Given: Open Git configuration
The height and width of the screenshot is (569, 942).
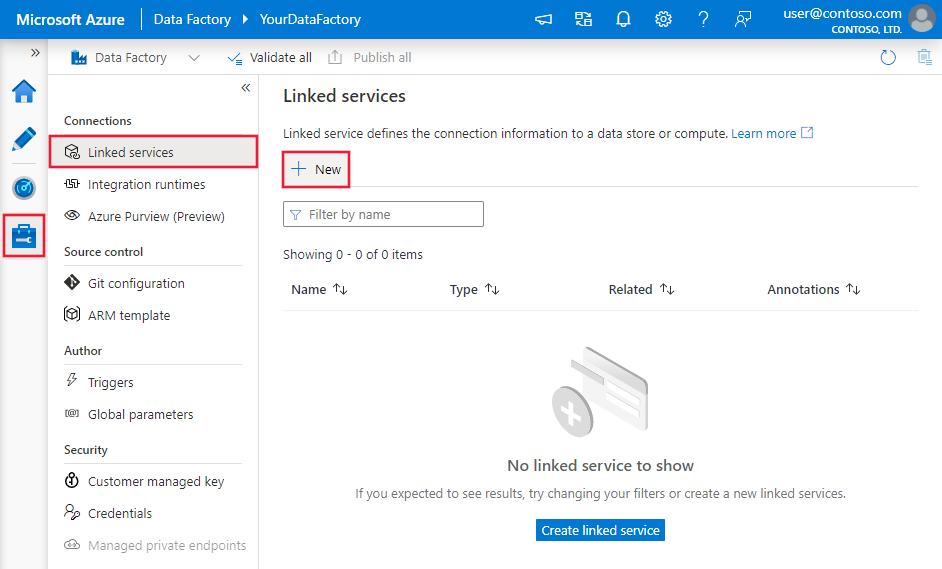Looking at the screenshot, I should (x=136, y=284).
